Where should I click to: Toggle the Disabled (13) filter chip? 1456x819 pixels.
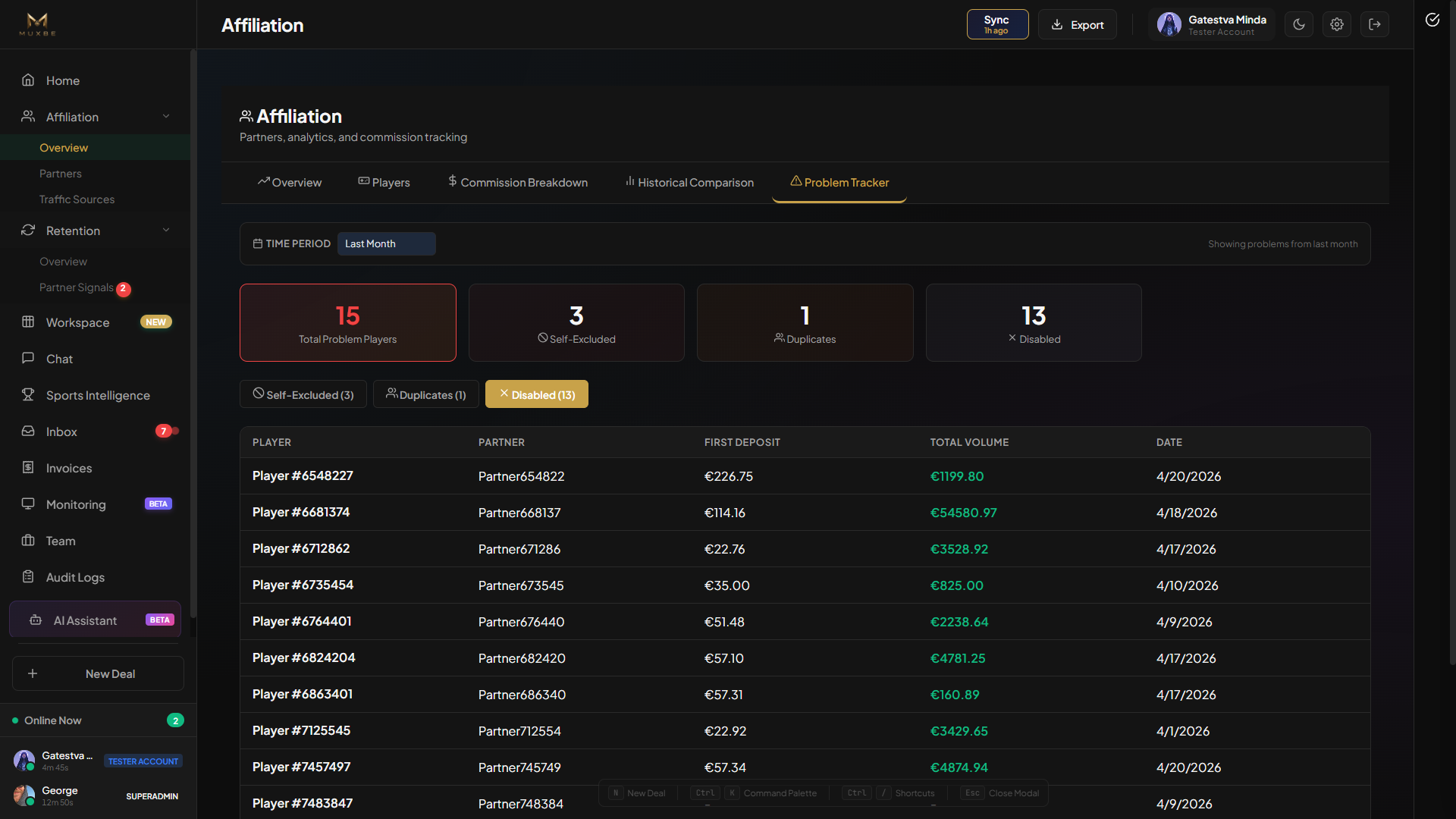[x=537, y=394]
